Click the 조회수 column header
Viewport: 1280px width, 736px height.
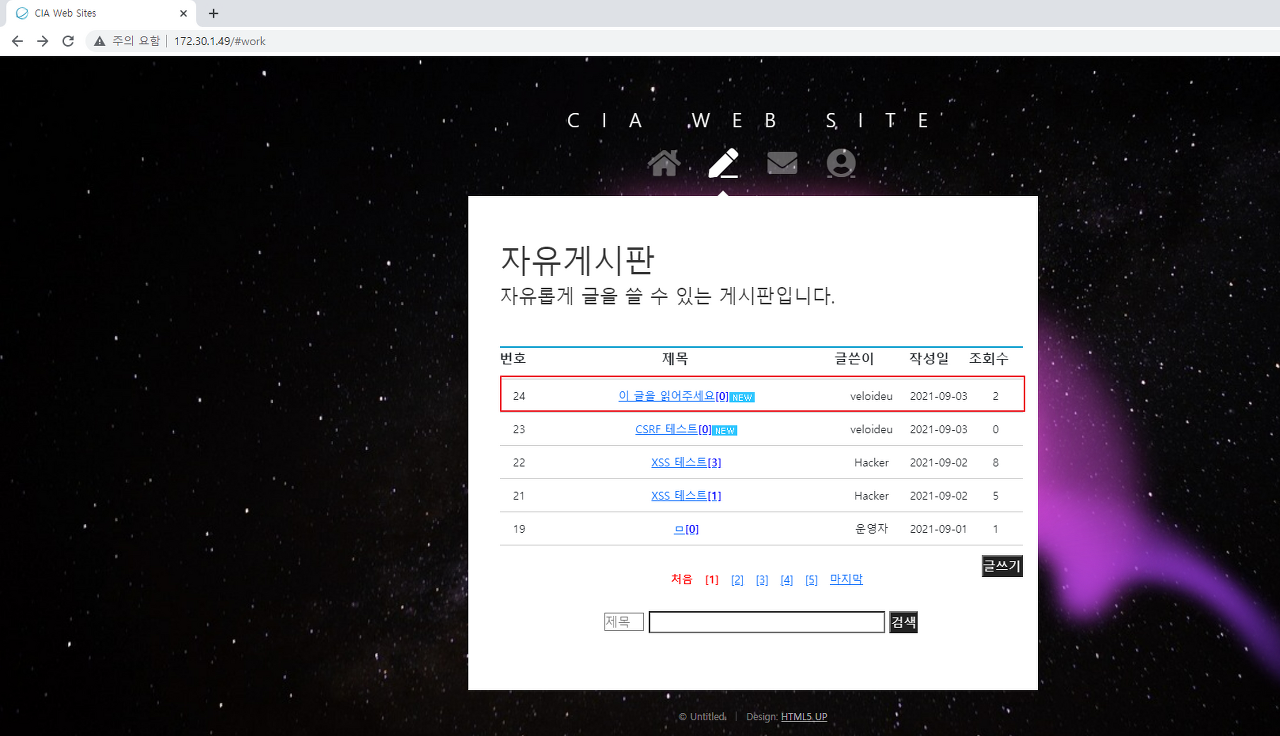click(989, 358)
